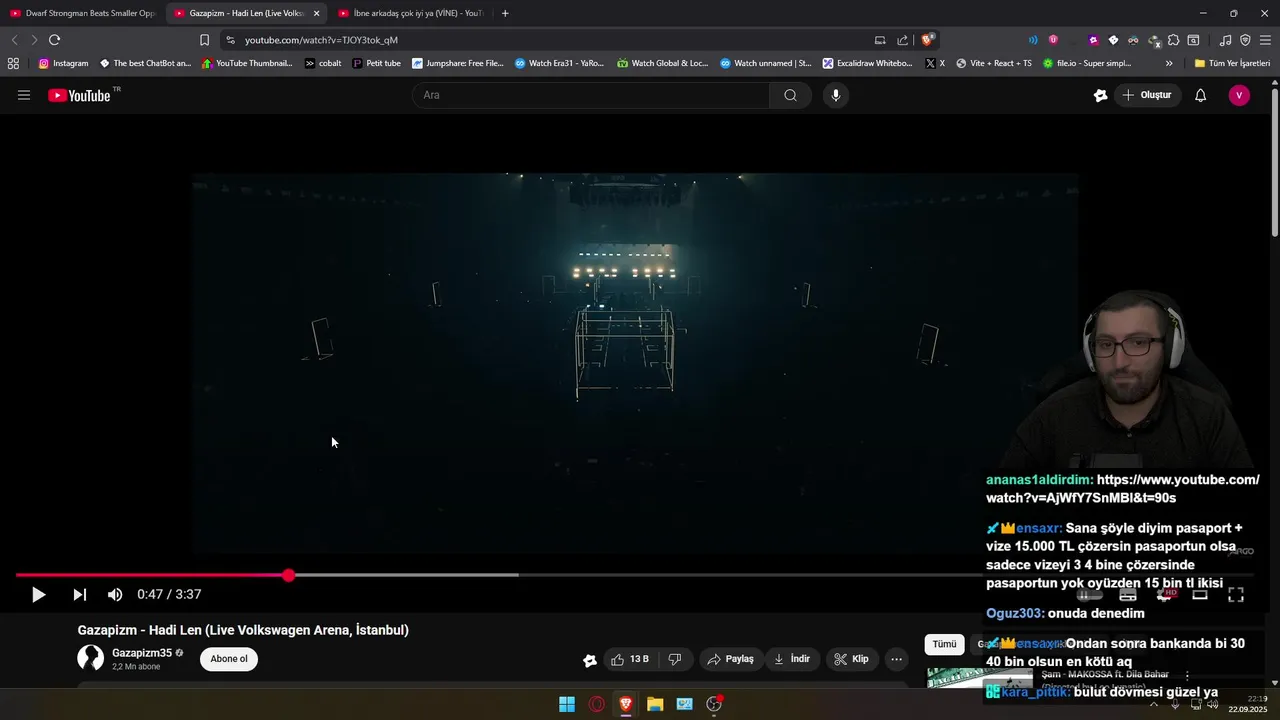The width and height of the screenshot is (1280, 720).
Task: Start voice search with the microphone icon
Action: tap(836, 95)
